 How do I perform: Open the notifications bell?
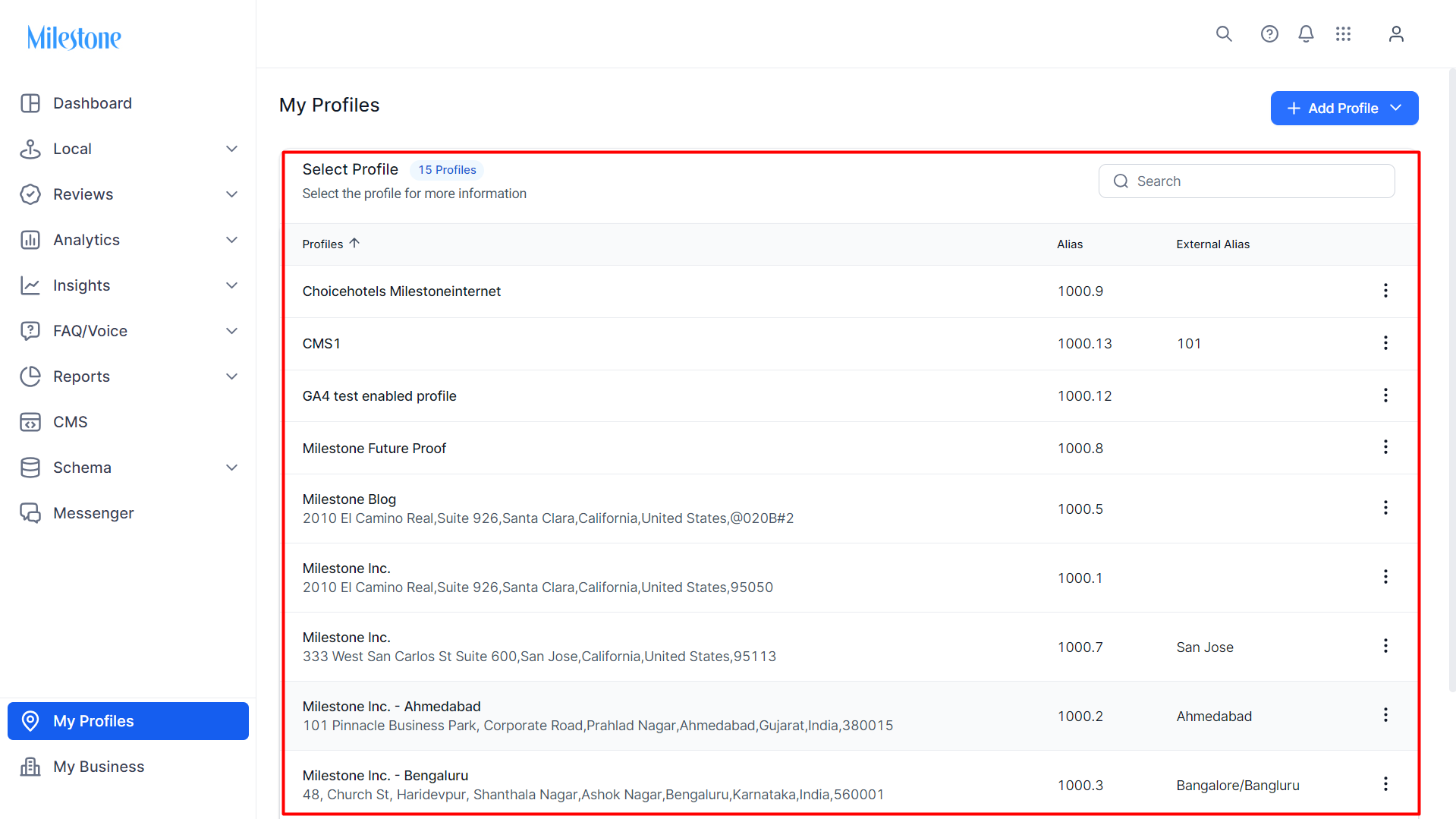pyautogui.click(x=1306, y=34)
